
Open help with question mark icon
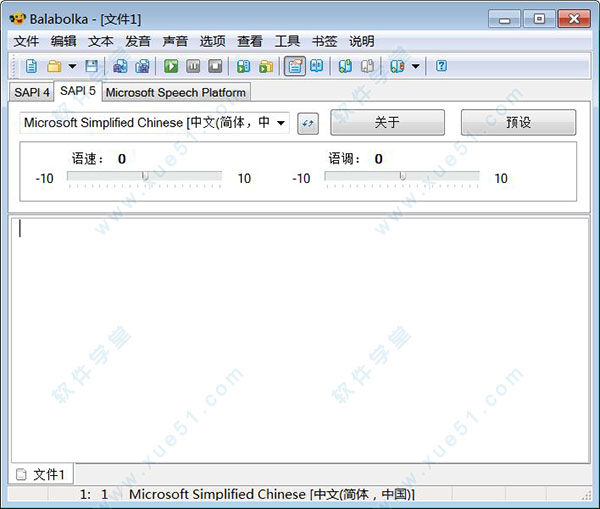pos(441,66)
